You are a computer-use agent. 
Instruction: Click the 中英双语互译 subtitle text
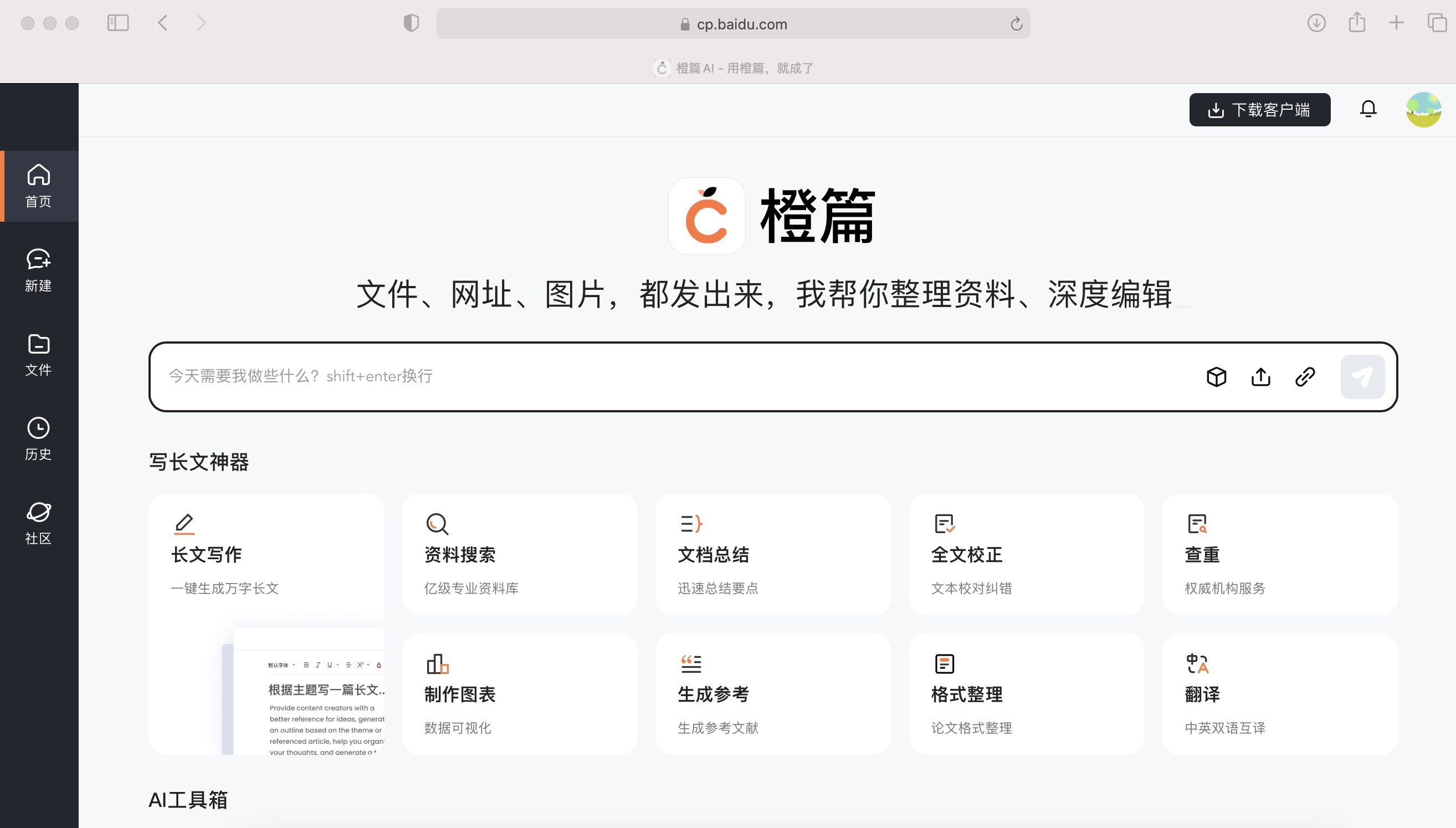(x=1225, y=728)
